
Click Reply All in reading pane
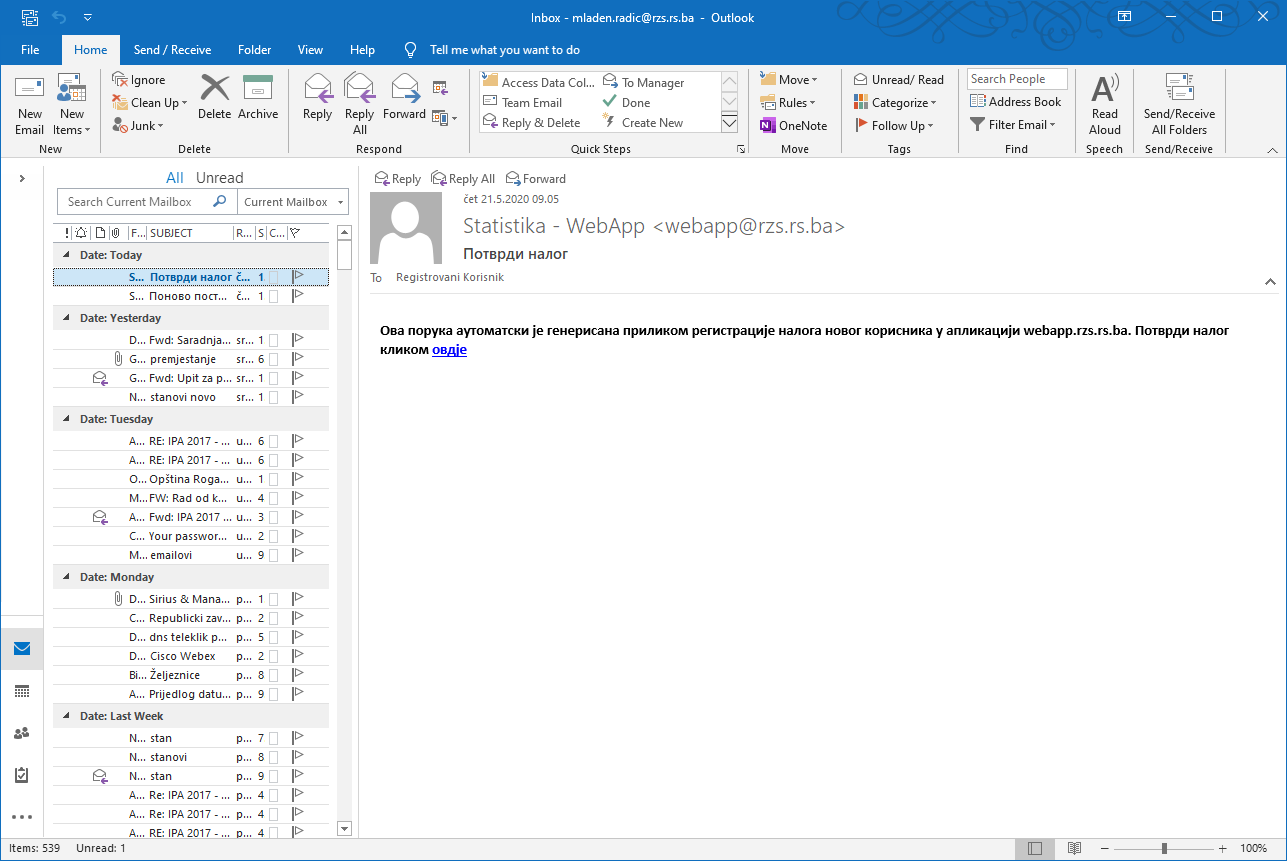463,179
